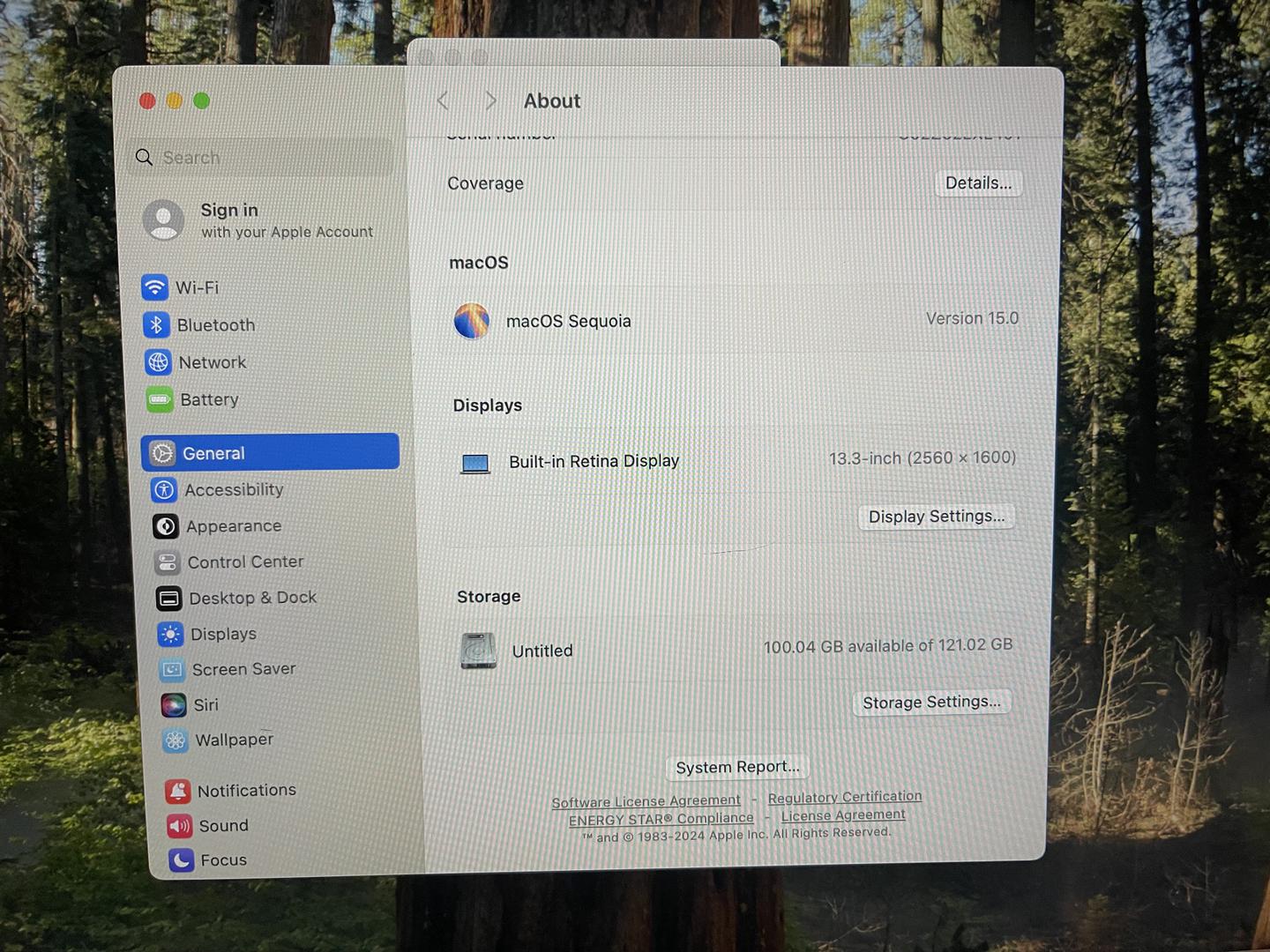
Task: Go back with the left chevron
Action: [x=443, y=101]
